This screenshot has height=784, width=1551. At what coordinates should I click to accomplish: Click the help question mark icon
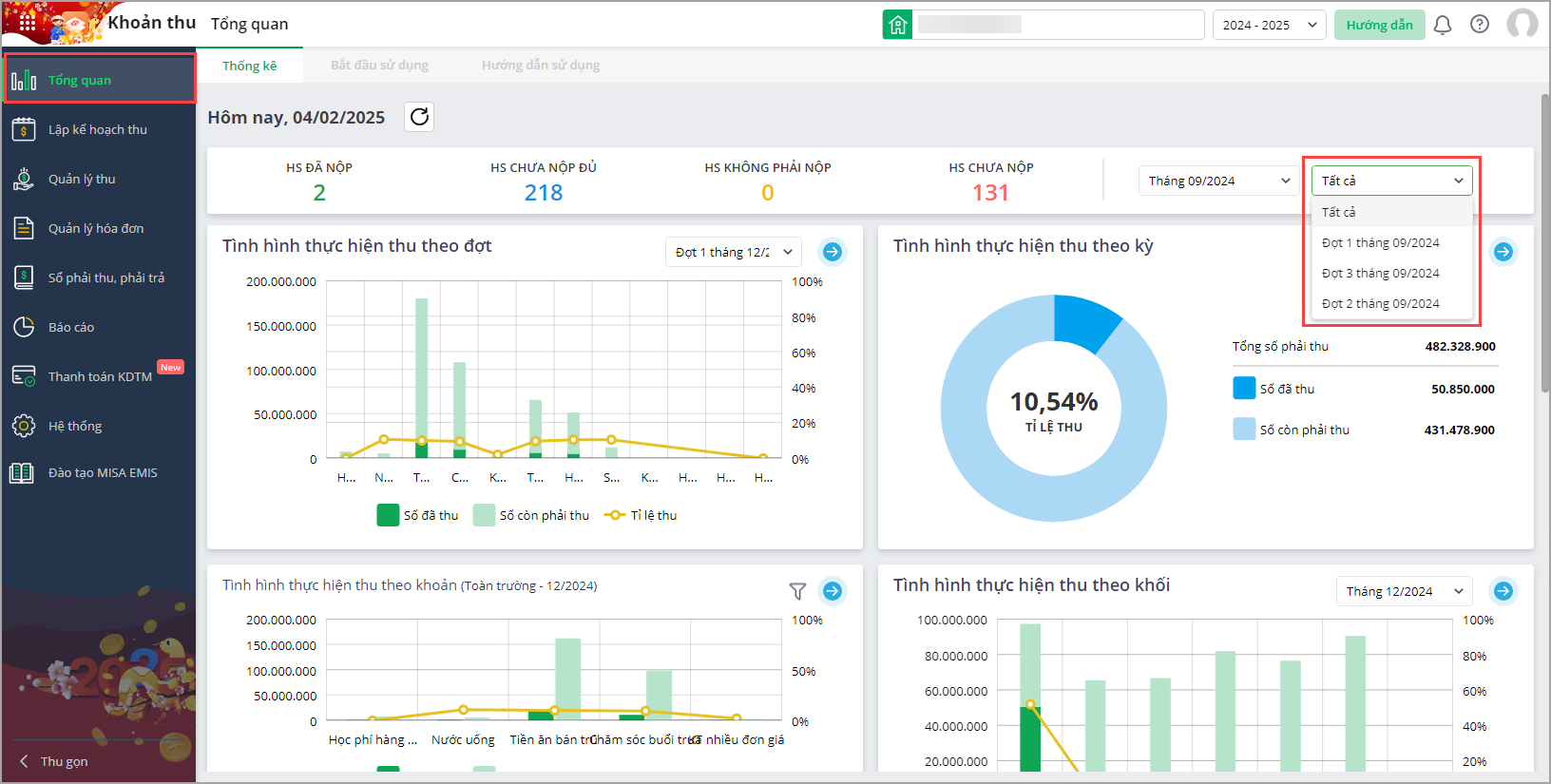point(1480,25)
